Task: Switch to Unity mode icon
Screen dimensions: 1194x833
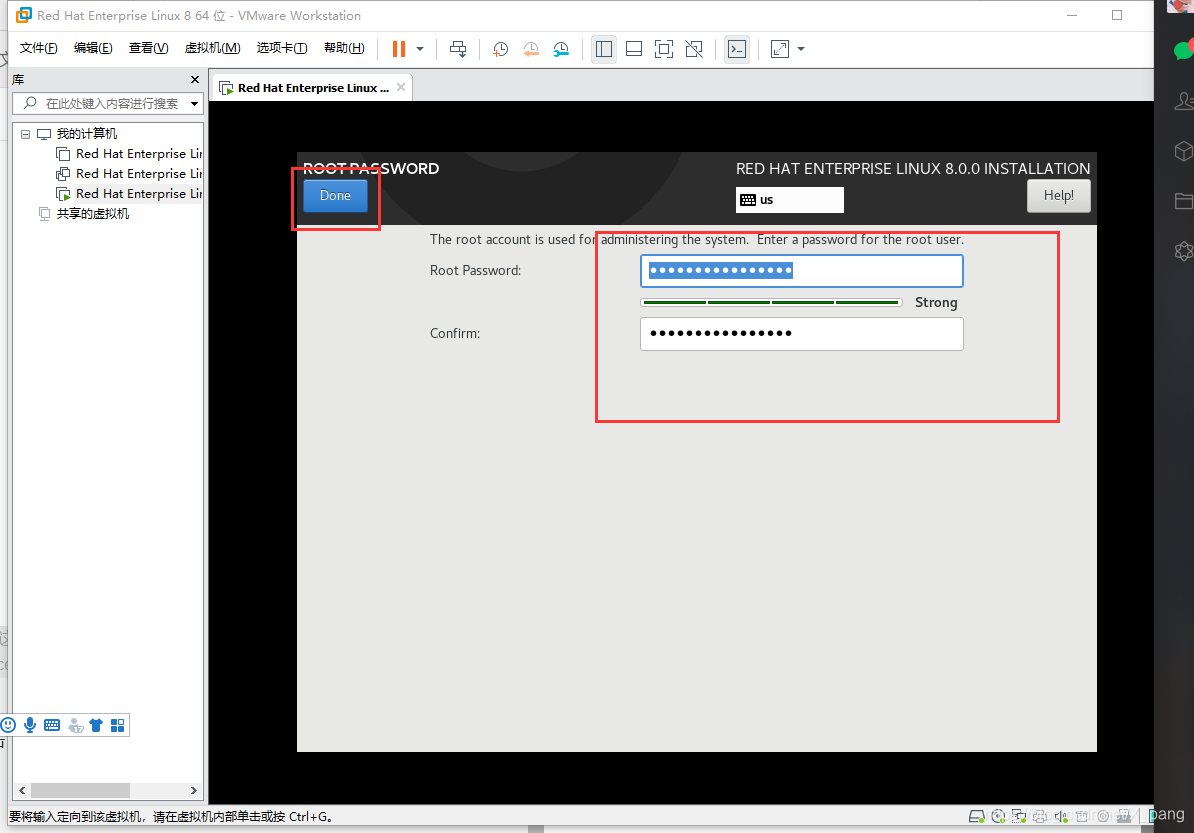Action: (694, 49)
